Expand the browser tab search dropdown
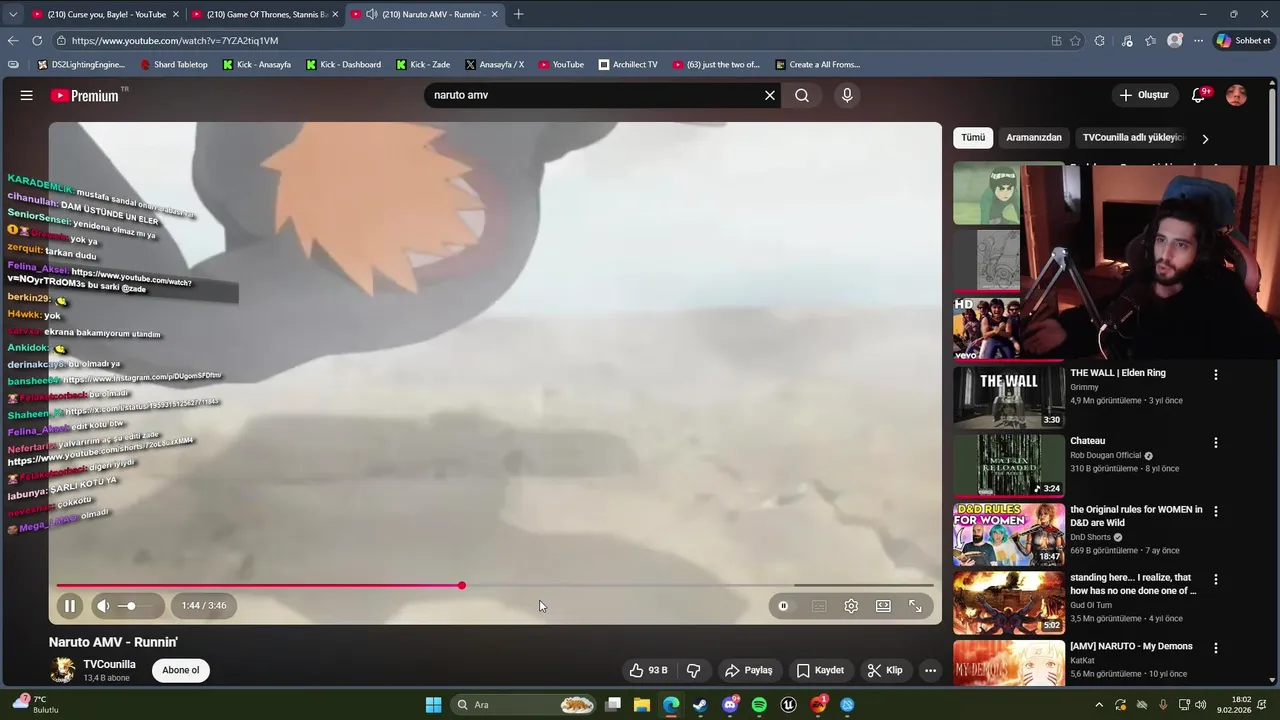 [12, 14]
